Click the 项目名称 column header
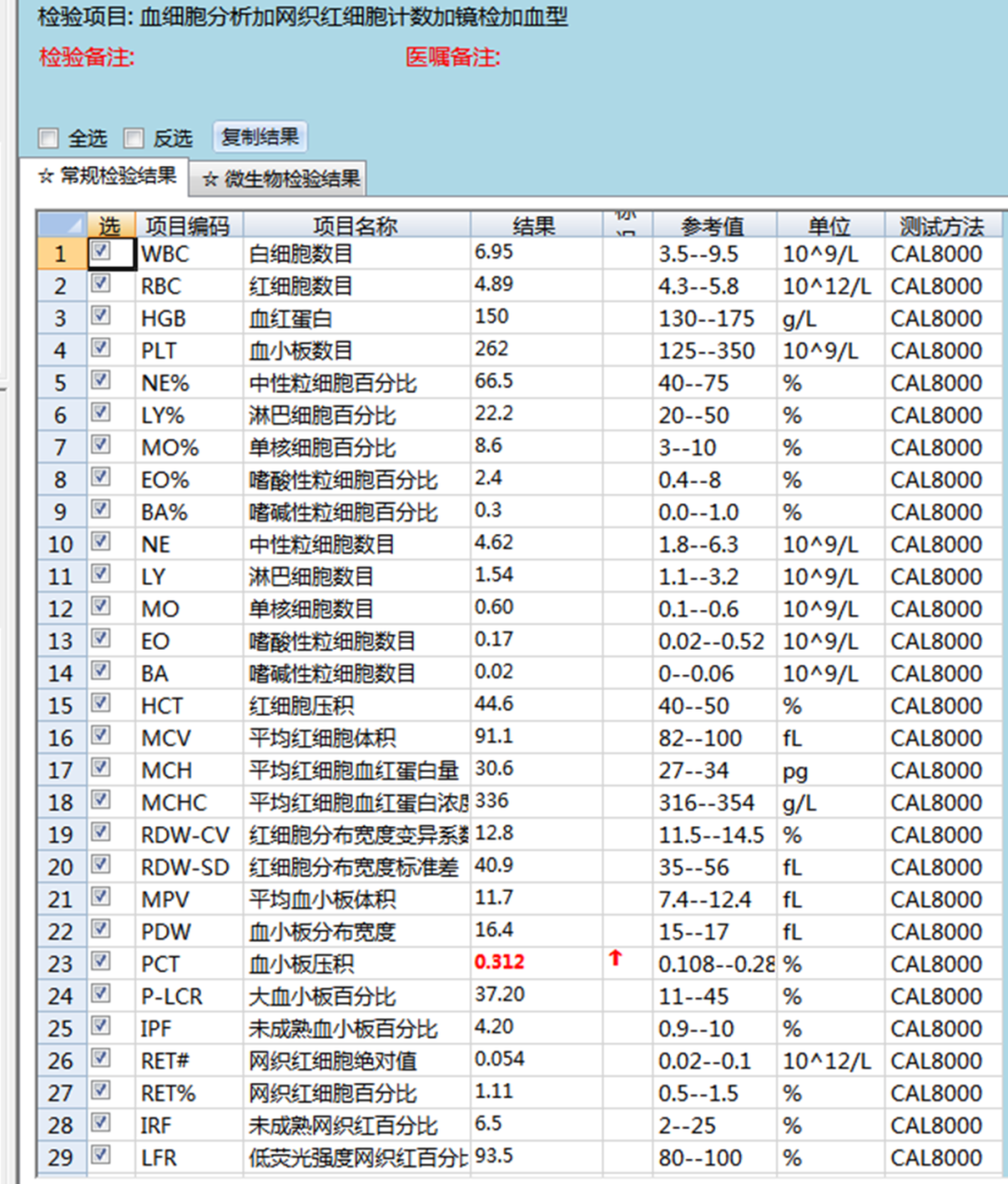This screenshot has width=1008, height=1184. point(356,225)
